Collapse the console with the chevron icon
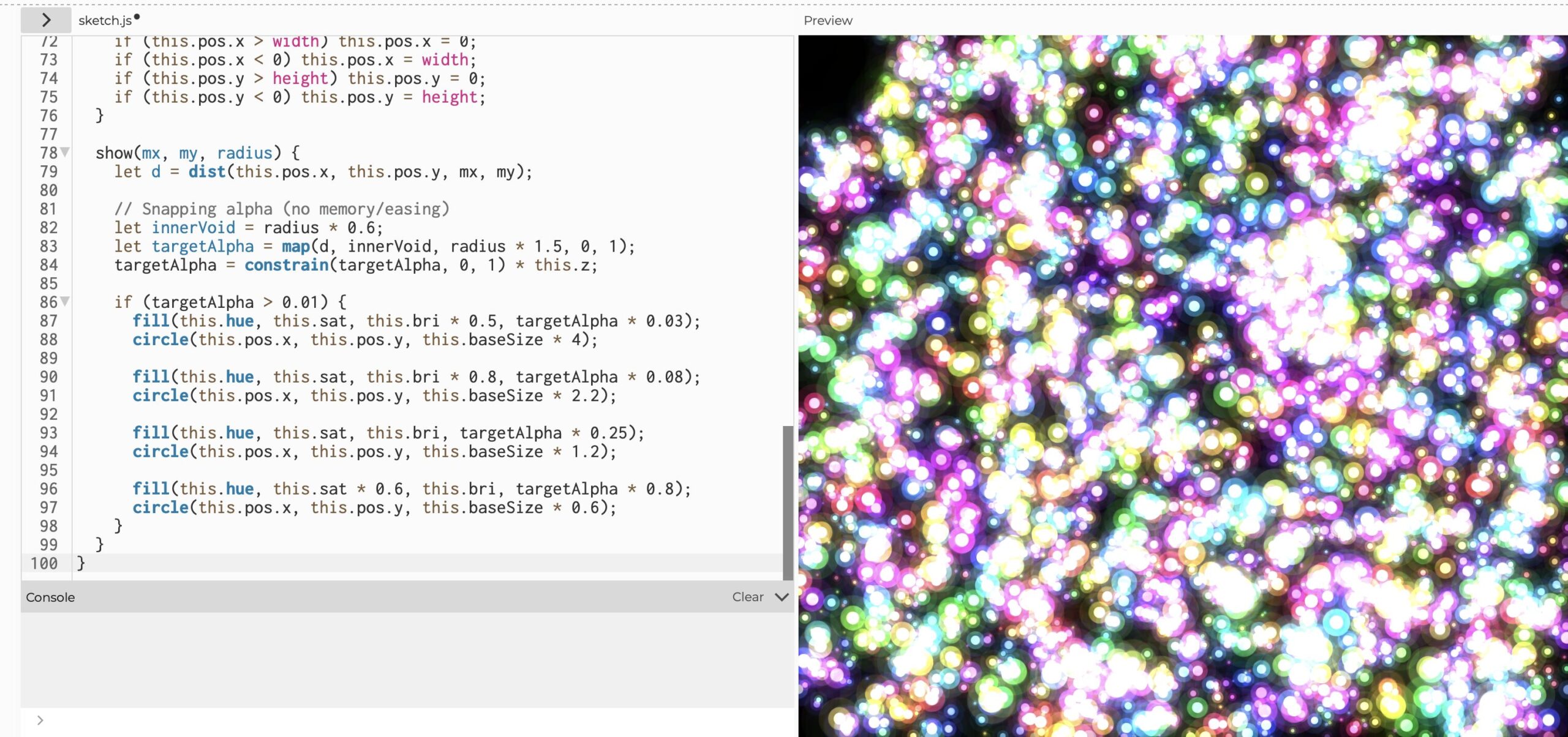 pyautogui.click(x=782, y=597)
